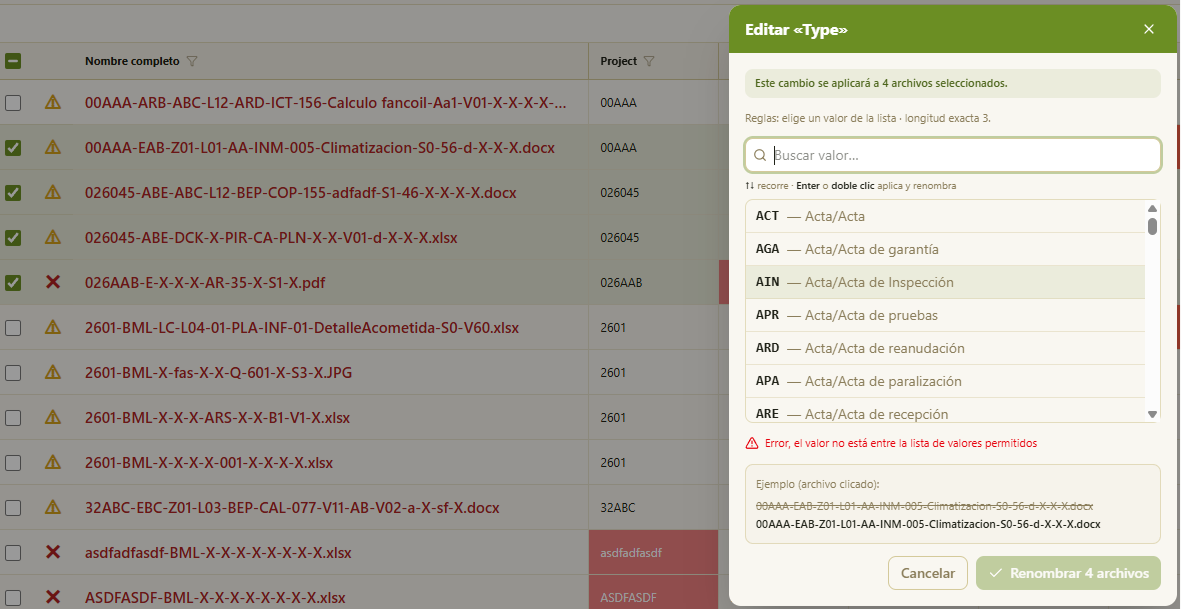The height and width of the screenshot is (609, 1181).
Task: Click warning icon on 32ABC-EBC-Z01 row
Action: click(53, 507)
